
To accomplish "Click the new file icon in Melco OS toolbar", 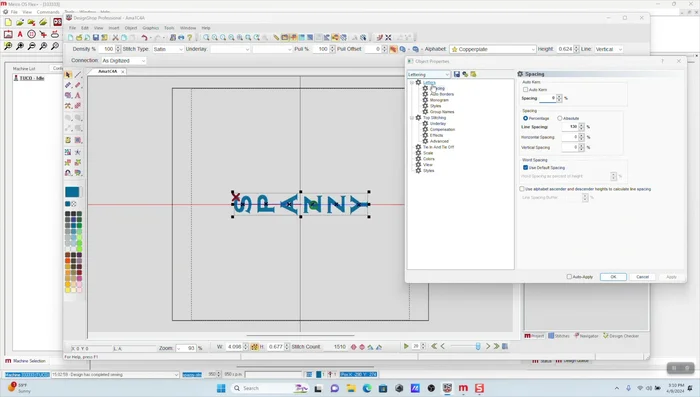I will [x=8, y=22].
